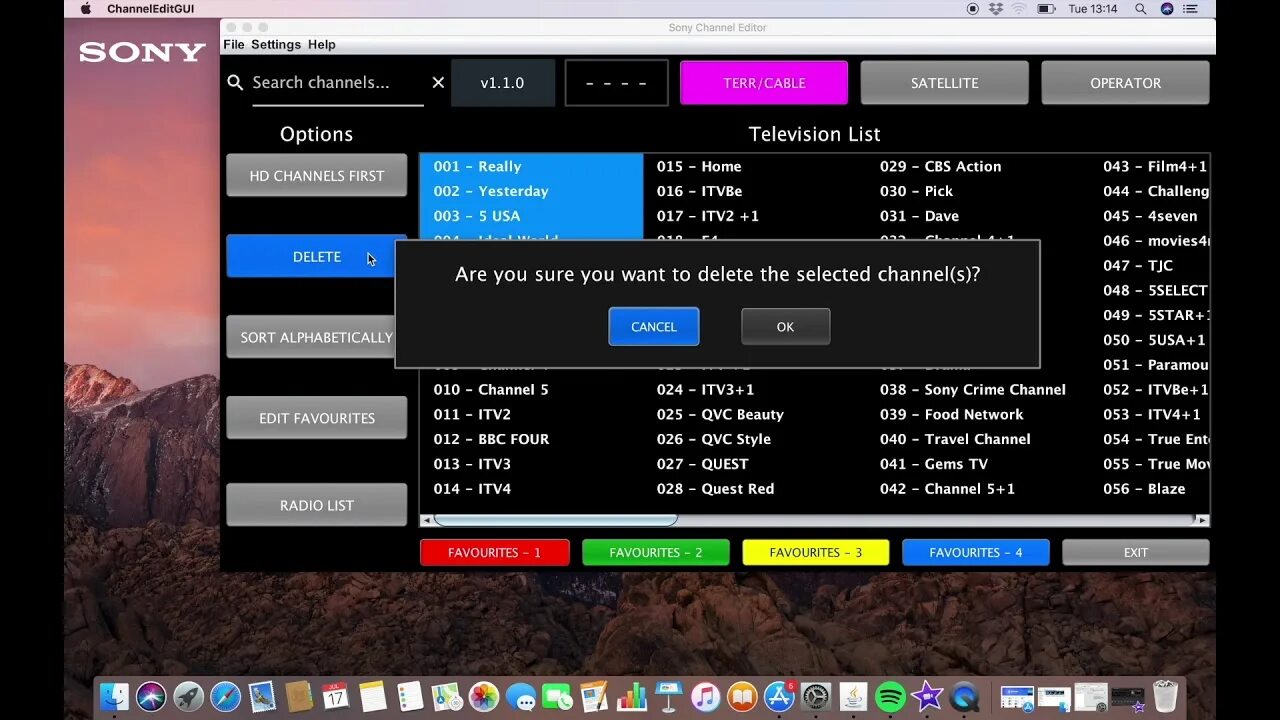
Task: Open Launchpad rocket icon in dock
Action: click(x=188, y=697)
